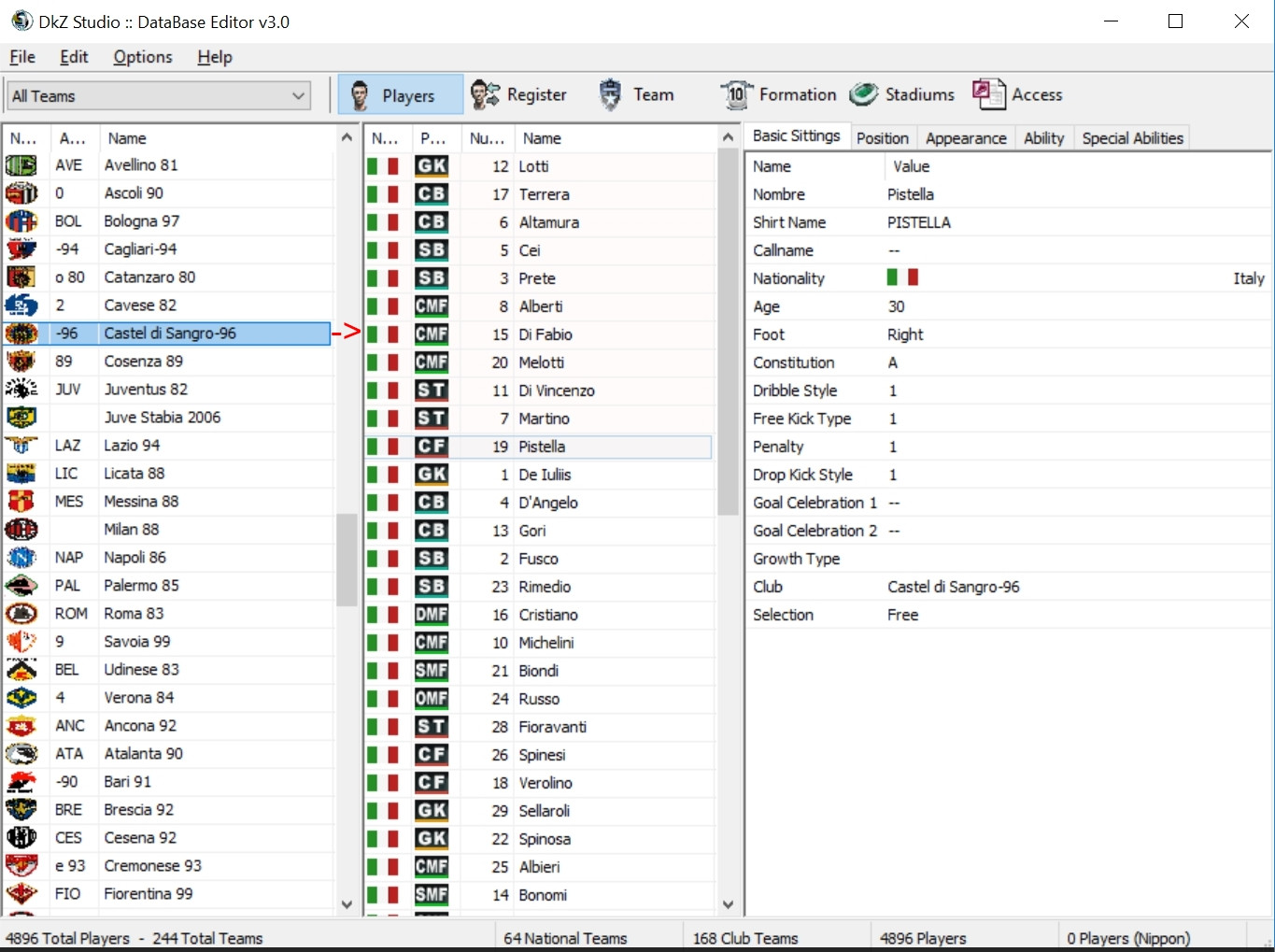Click the Palermo 85 team crest icon
This screenshot has width=1275, height=952.
pos(21,586)
